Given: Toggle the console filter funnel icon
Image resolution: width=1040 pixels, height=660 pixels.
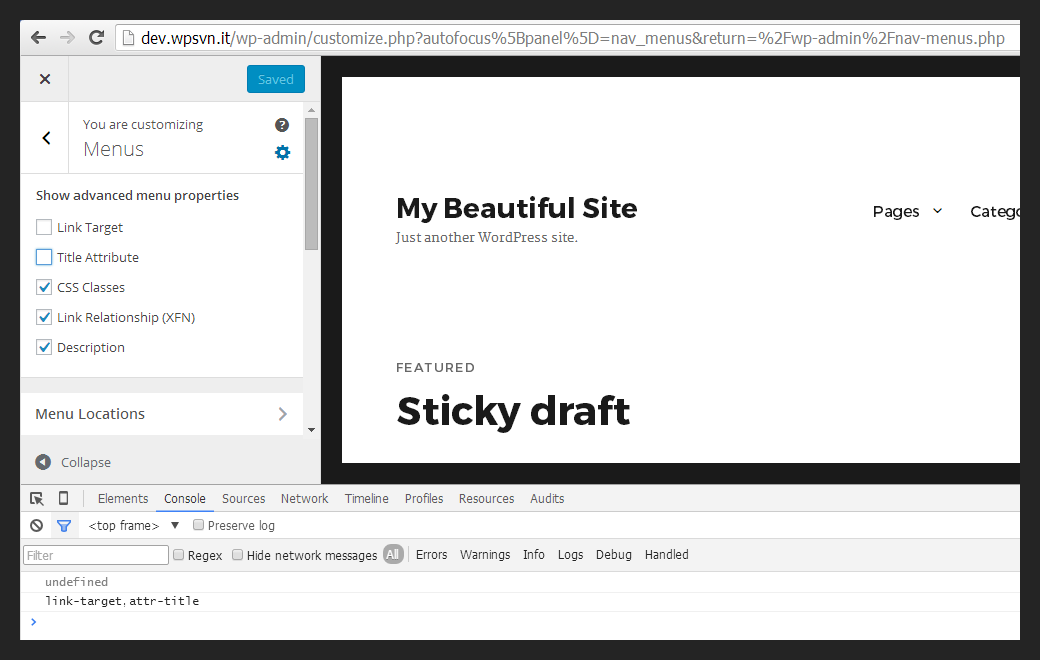Looking at the screenshot, I should 64,525.
